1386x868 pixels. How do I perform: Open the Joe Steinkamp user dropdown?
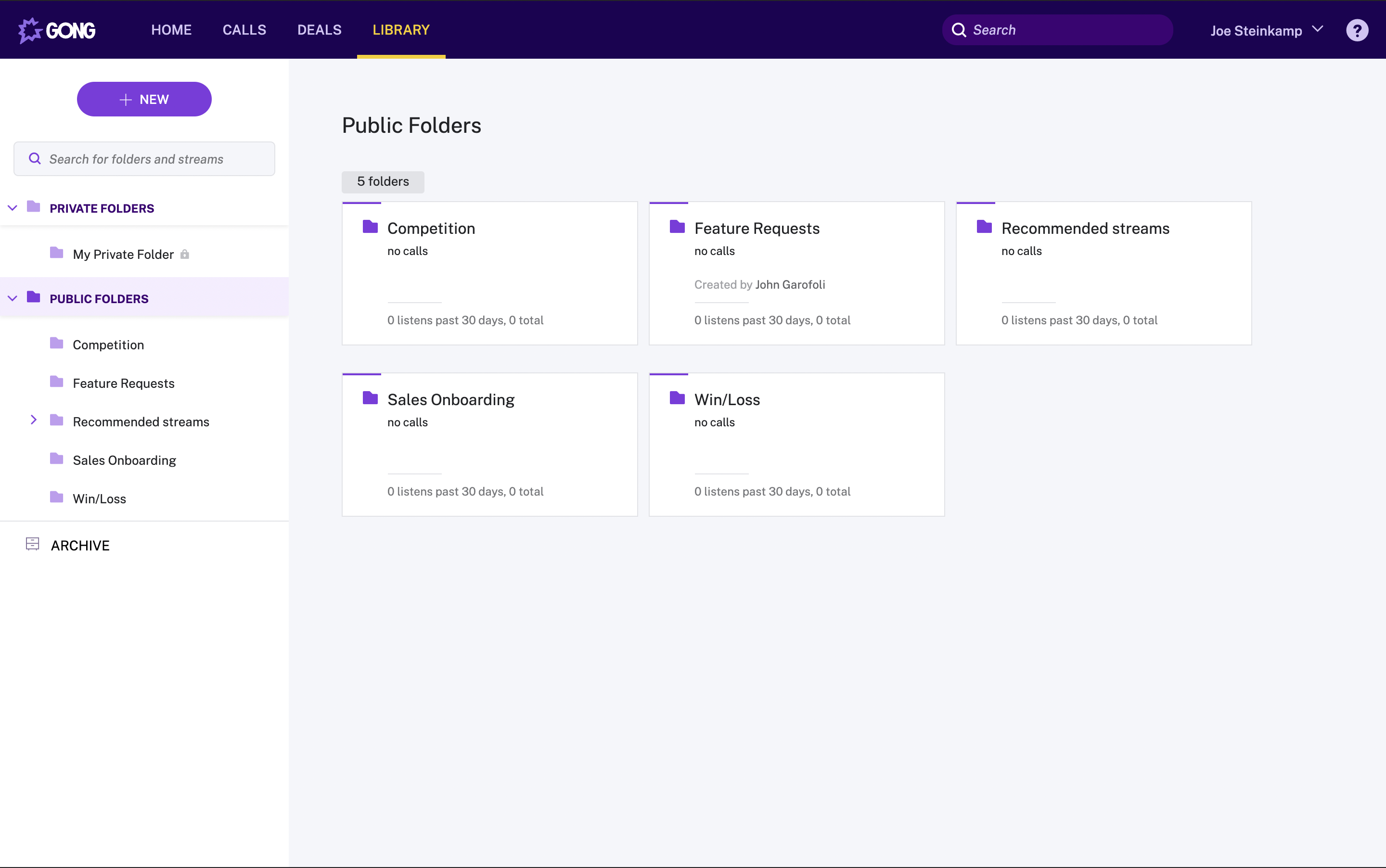[x=1267, y=30]
